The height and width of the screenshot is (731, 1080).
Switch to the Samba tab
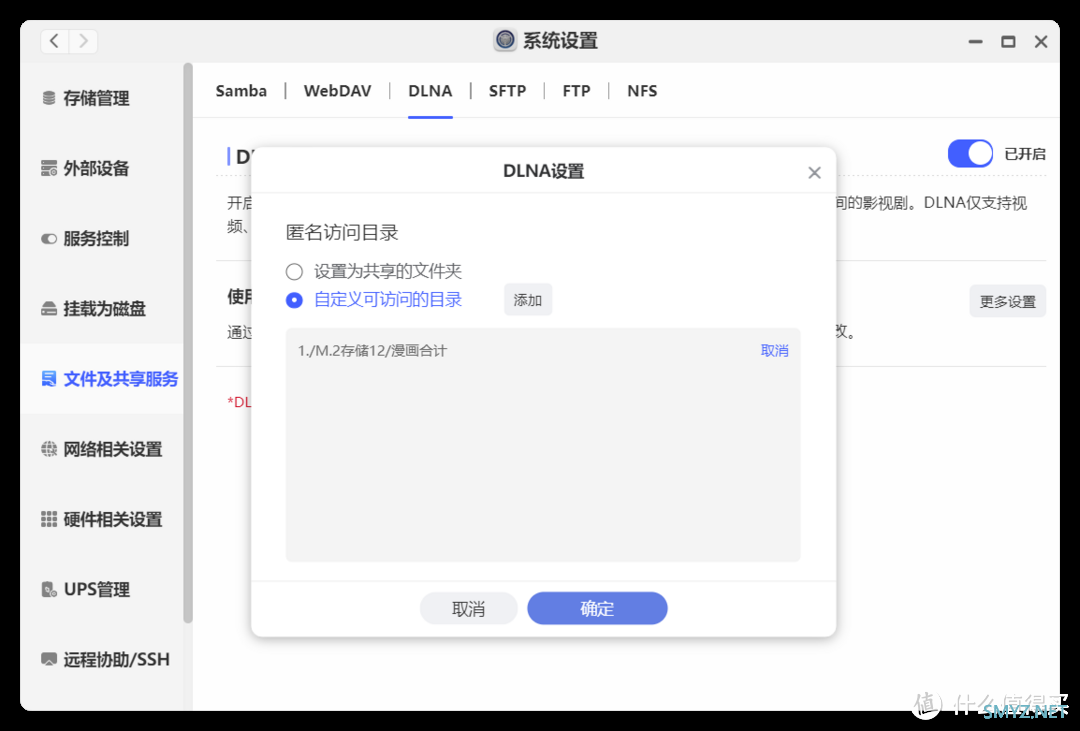coord(241,91)
